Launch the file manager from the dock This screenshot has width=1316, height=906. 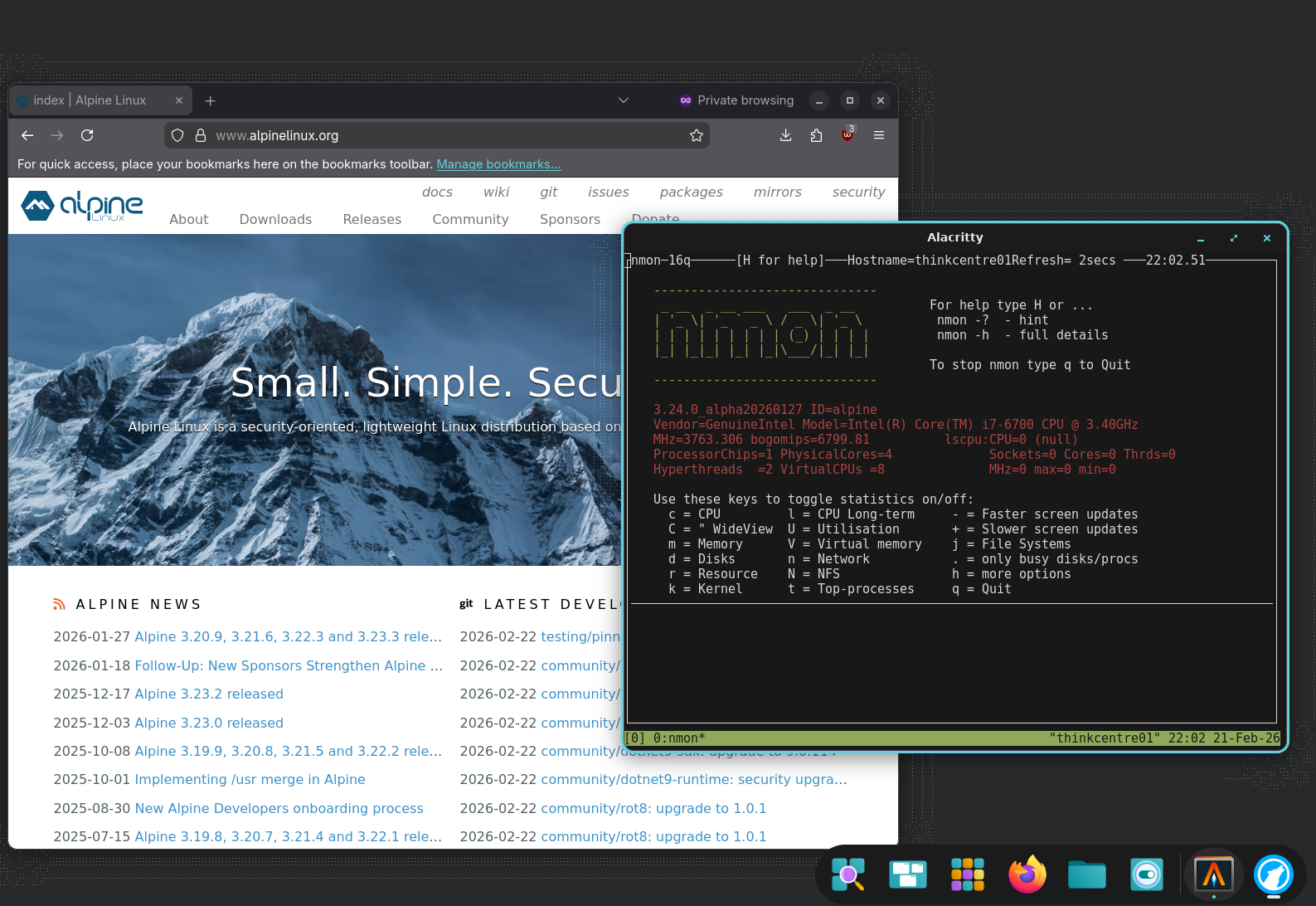point(1086,874)
